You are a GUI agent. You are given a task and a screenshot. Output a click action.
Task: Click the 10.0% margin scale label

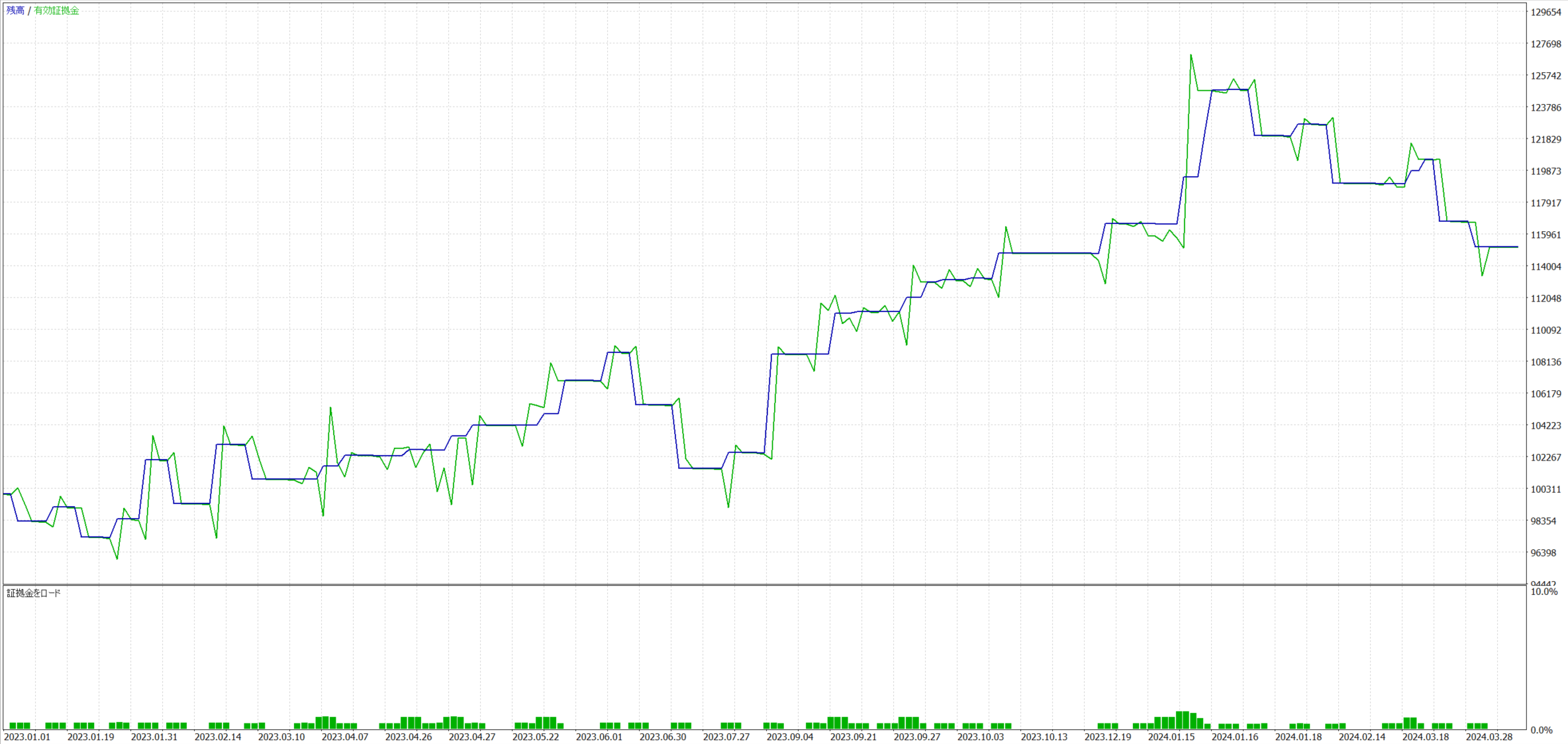tap(1544, 592)
